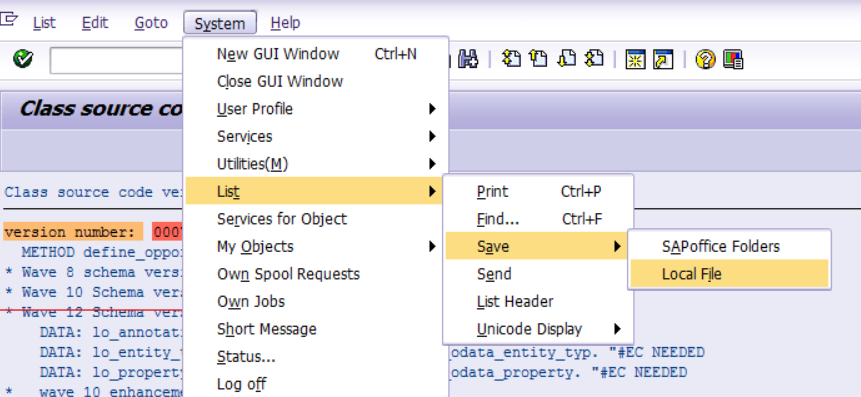This screenshot has width=861, height=397.
Task: Click 'odata_property. "#EC NEEDED' text
Action: (x=568, y=372)
